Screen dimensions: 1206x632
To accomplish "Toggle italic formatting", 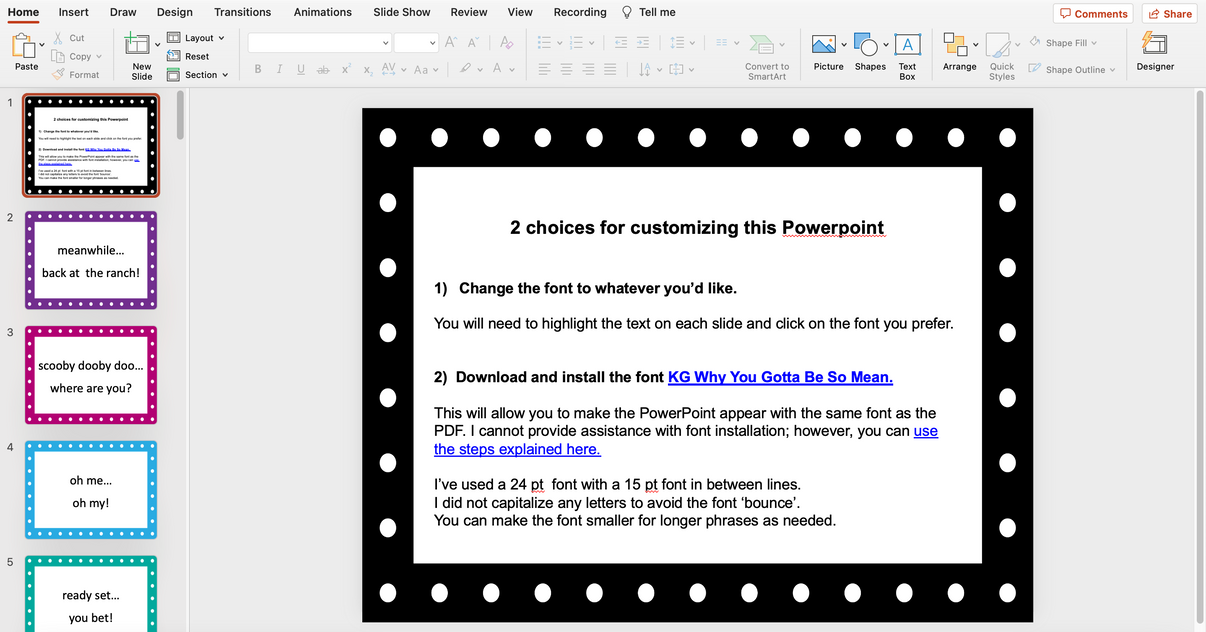I will pyautogui.click(x=278, y=68).
